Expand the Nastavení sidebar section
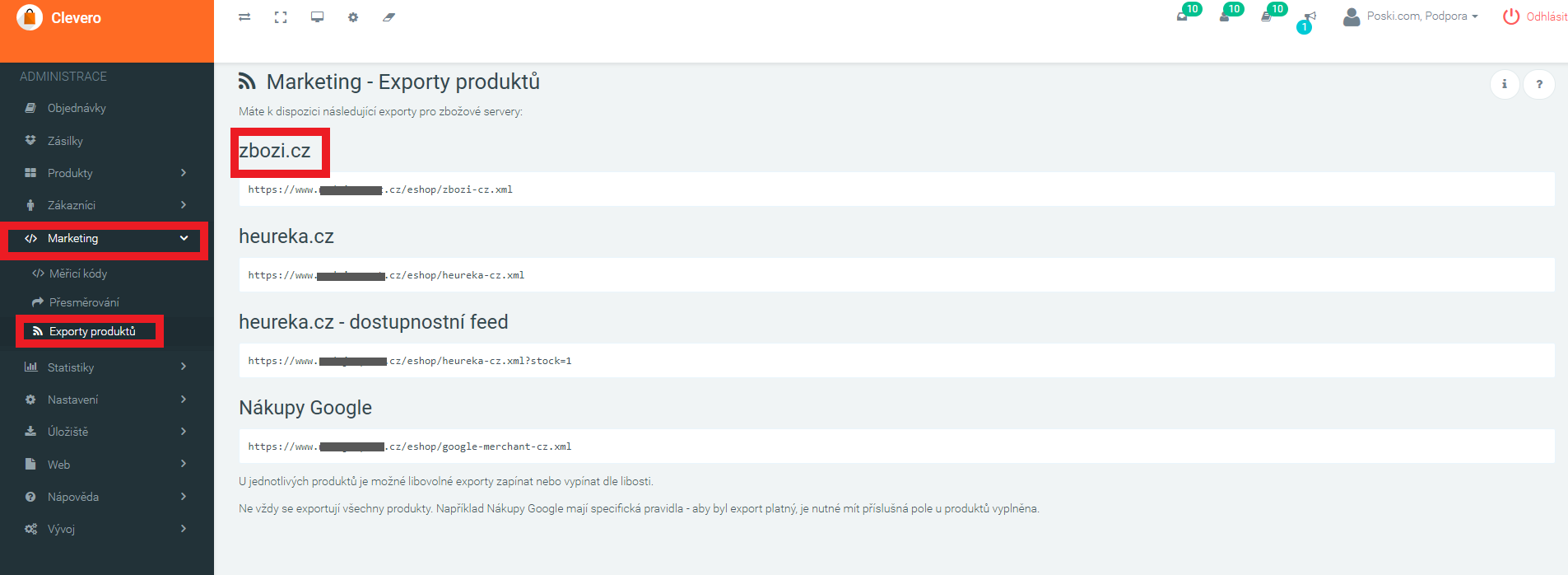Viewport: 1568px width, 575px height. [x=106, y=400]
